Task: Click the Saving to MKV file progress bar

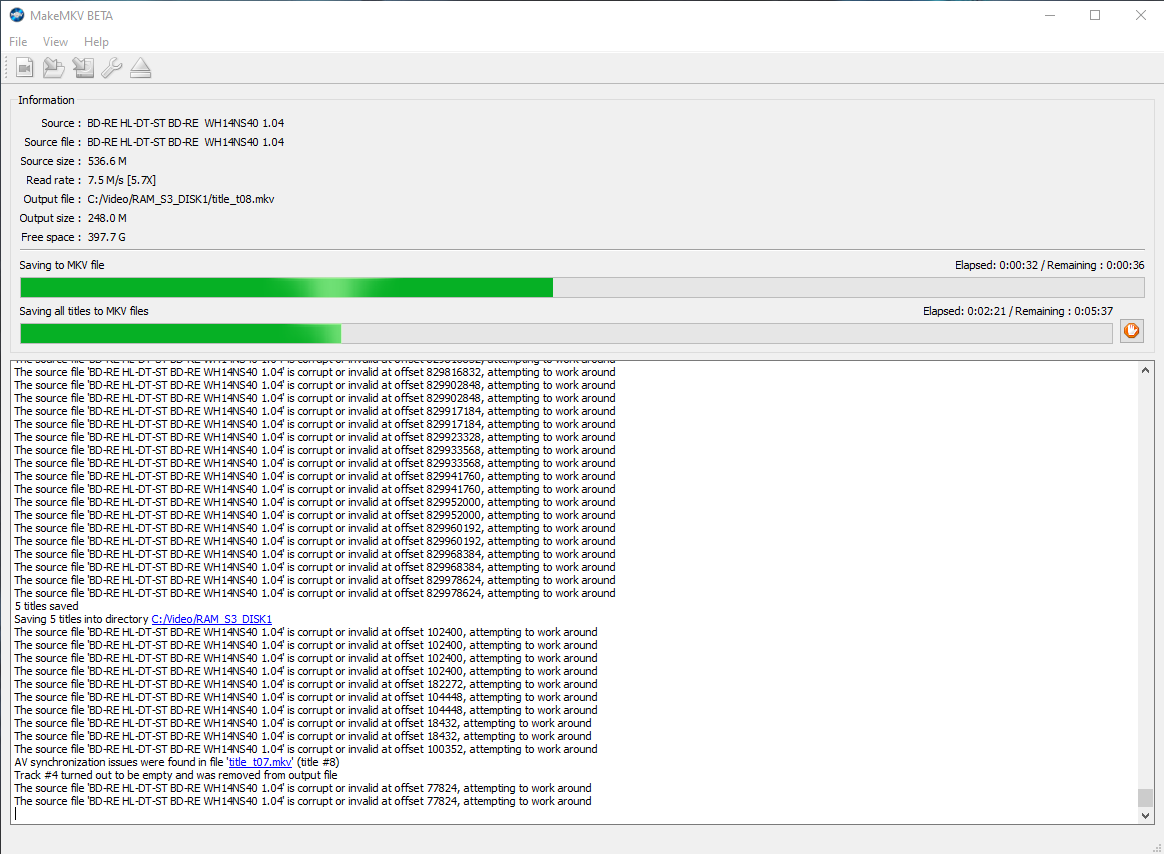Action: point(582,287)
